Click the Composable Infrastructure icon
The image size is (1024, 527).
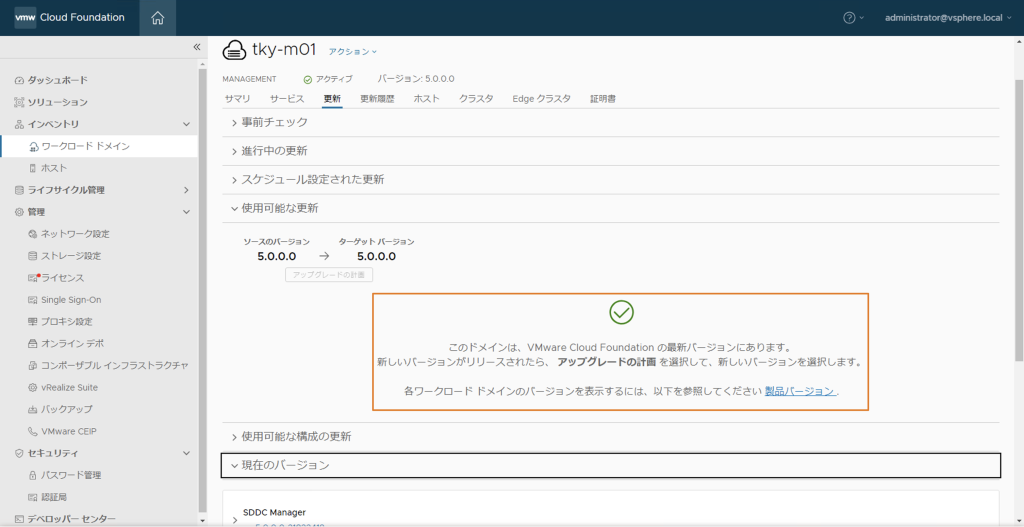pos(33,366)
